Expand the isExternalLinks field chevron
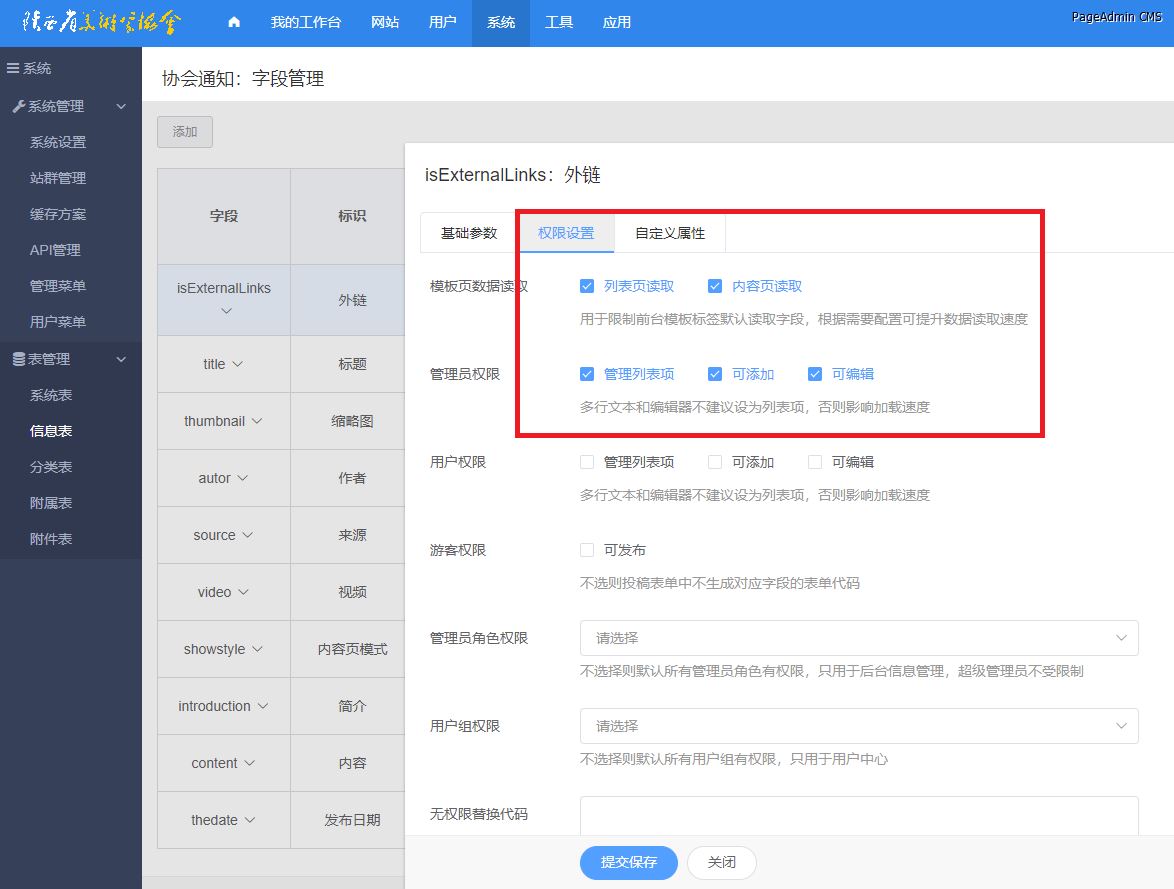This screenshot has height=889, width=1174. (x=226, y=311)
